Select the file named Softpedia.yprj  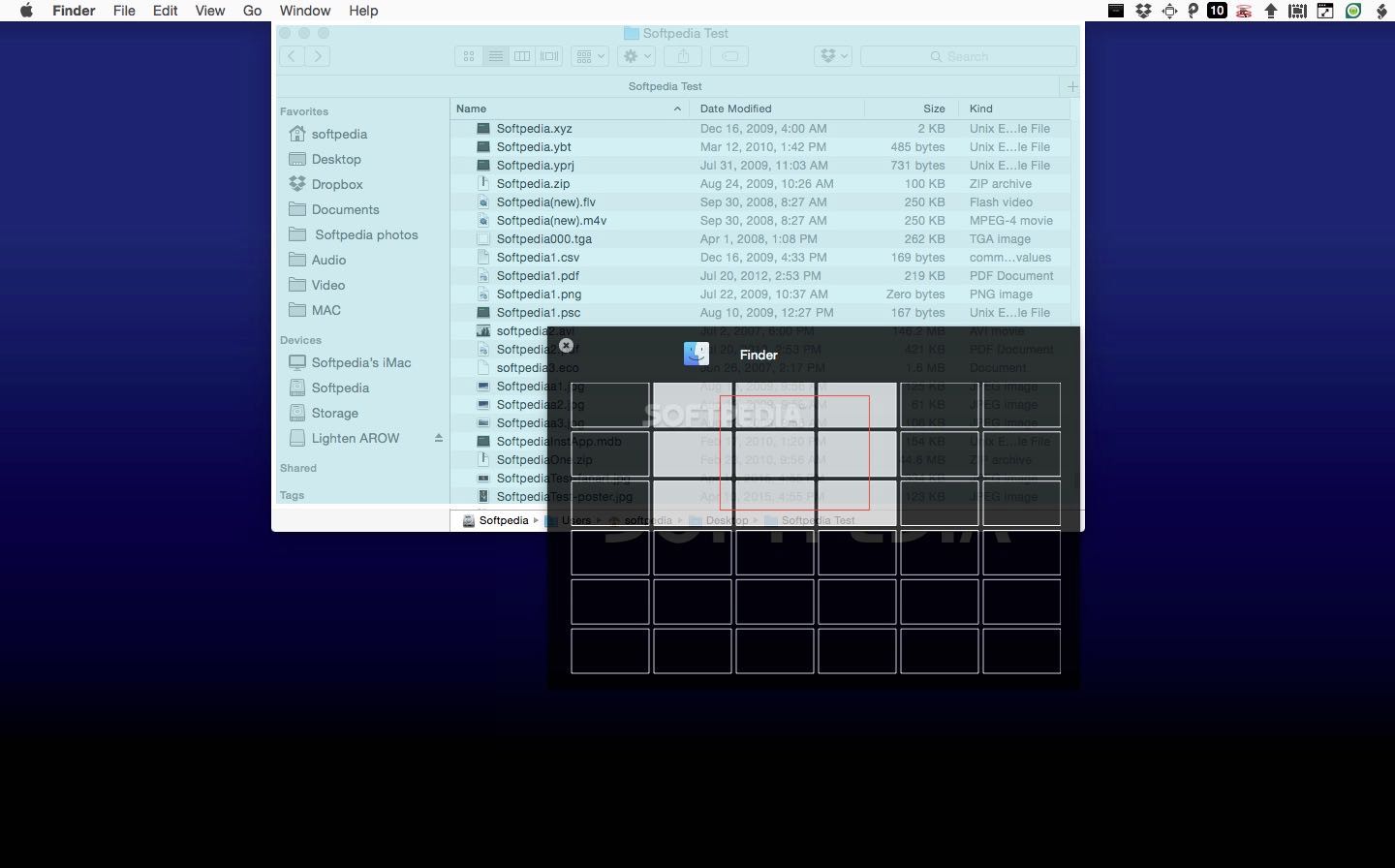[536, 165]
